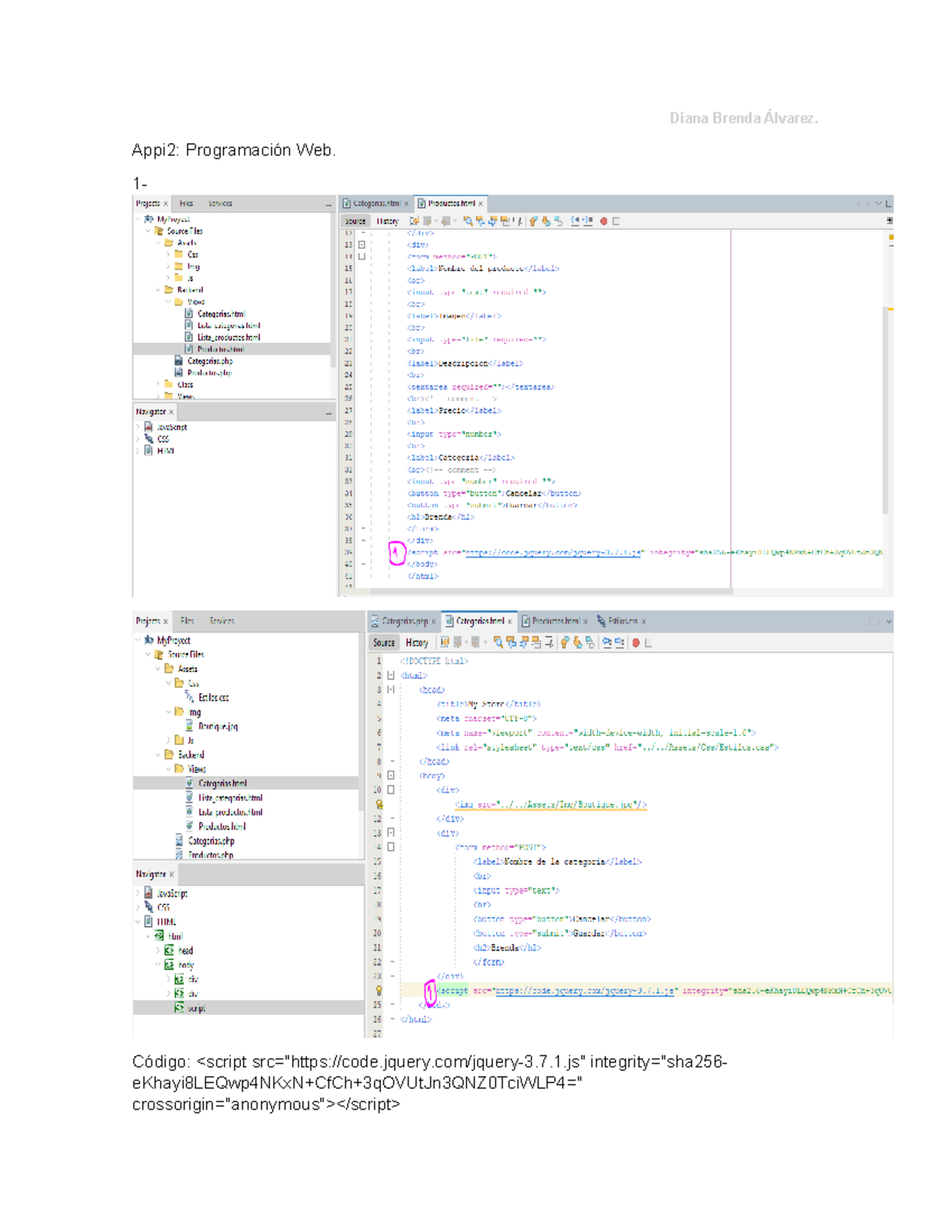Open Categorias.html tab in the first screenshot

376,204
